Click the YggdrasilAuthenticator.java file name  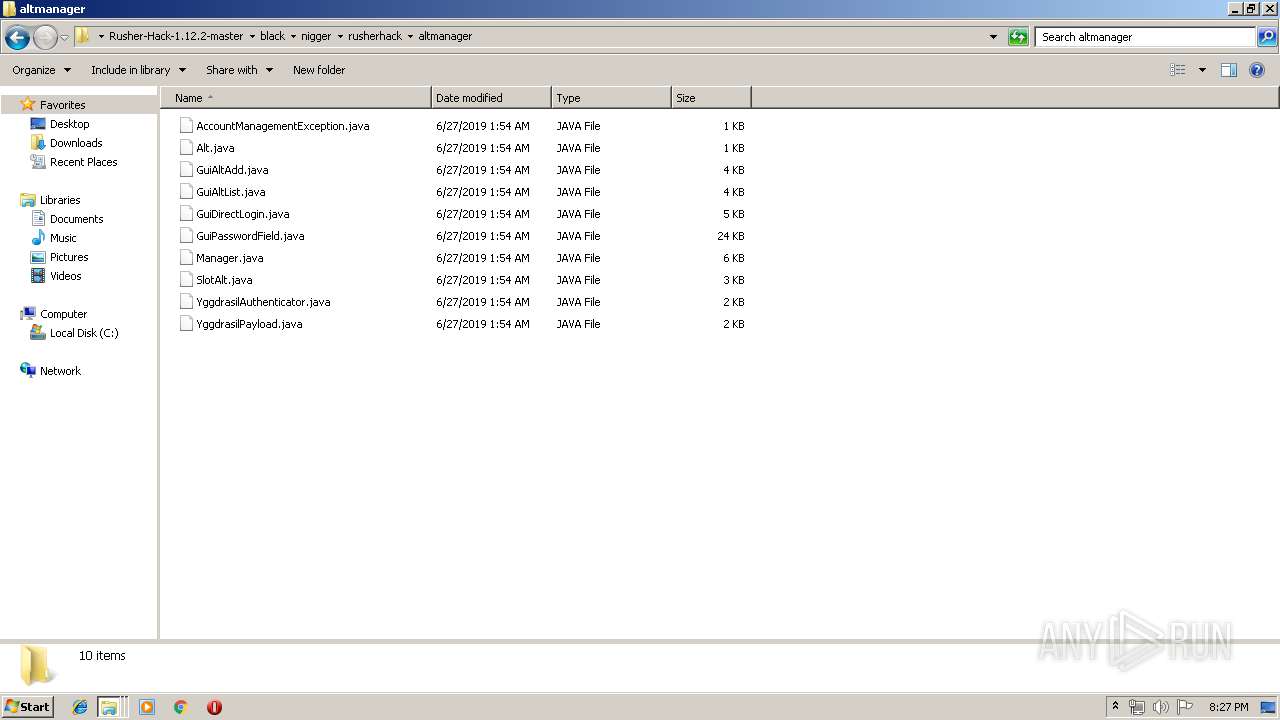pyautogui.click(x=263, y=302)
